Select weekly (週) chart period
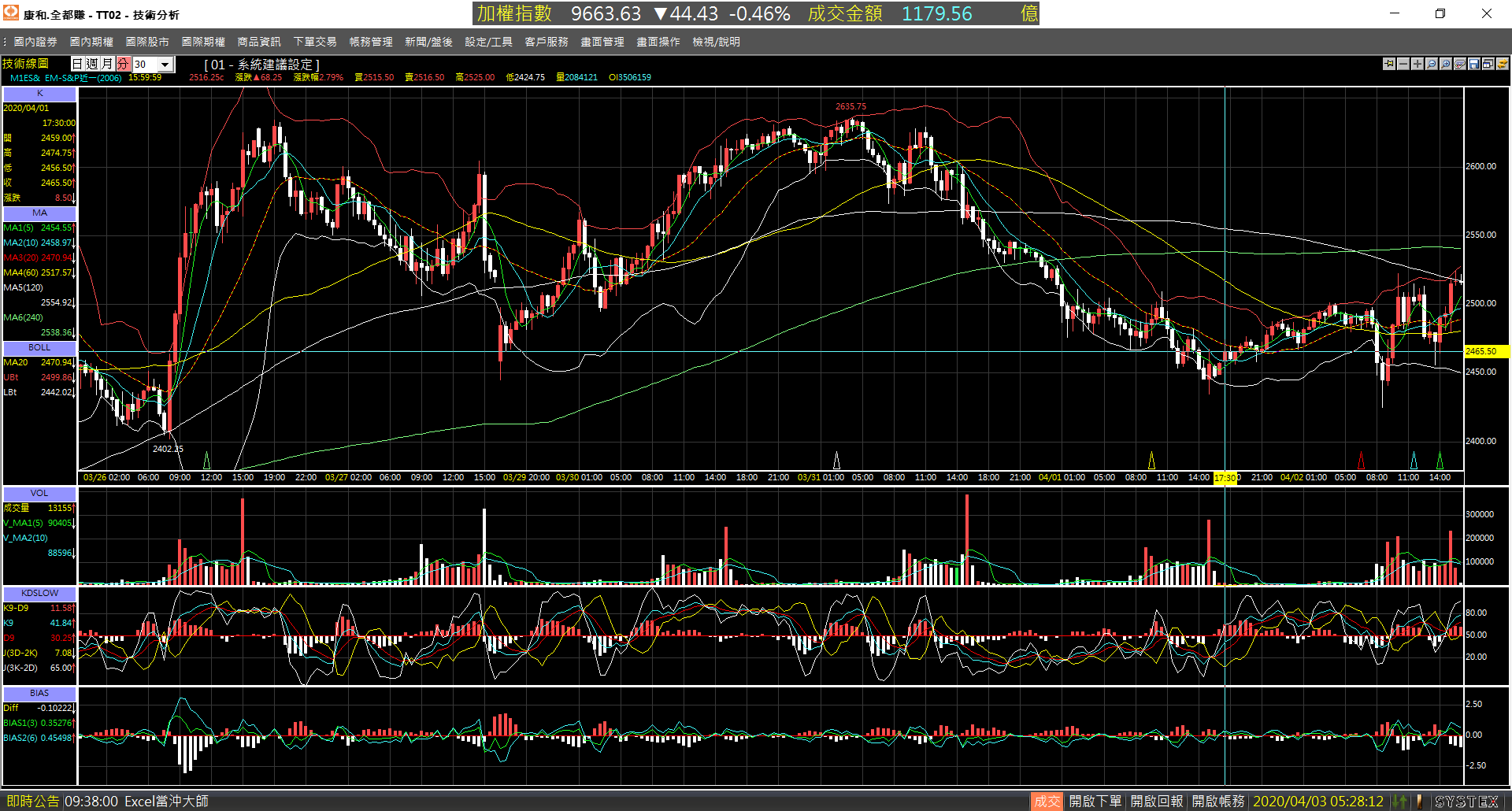1512x811 pixels. coord(92,64)
